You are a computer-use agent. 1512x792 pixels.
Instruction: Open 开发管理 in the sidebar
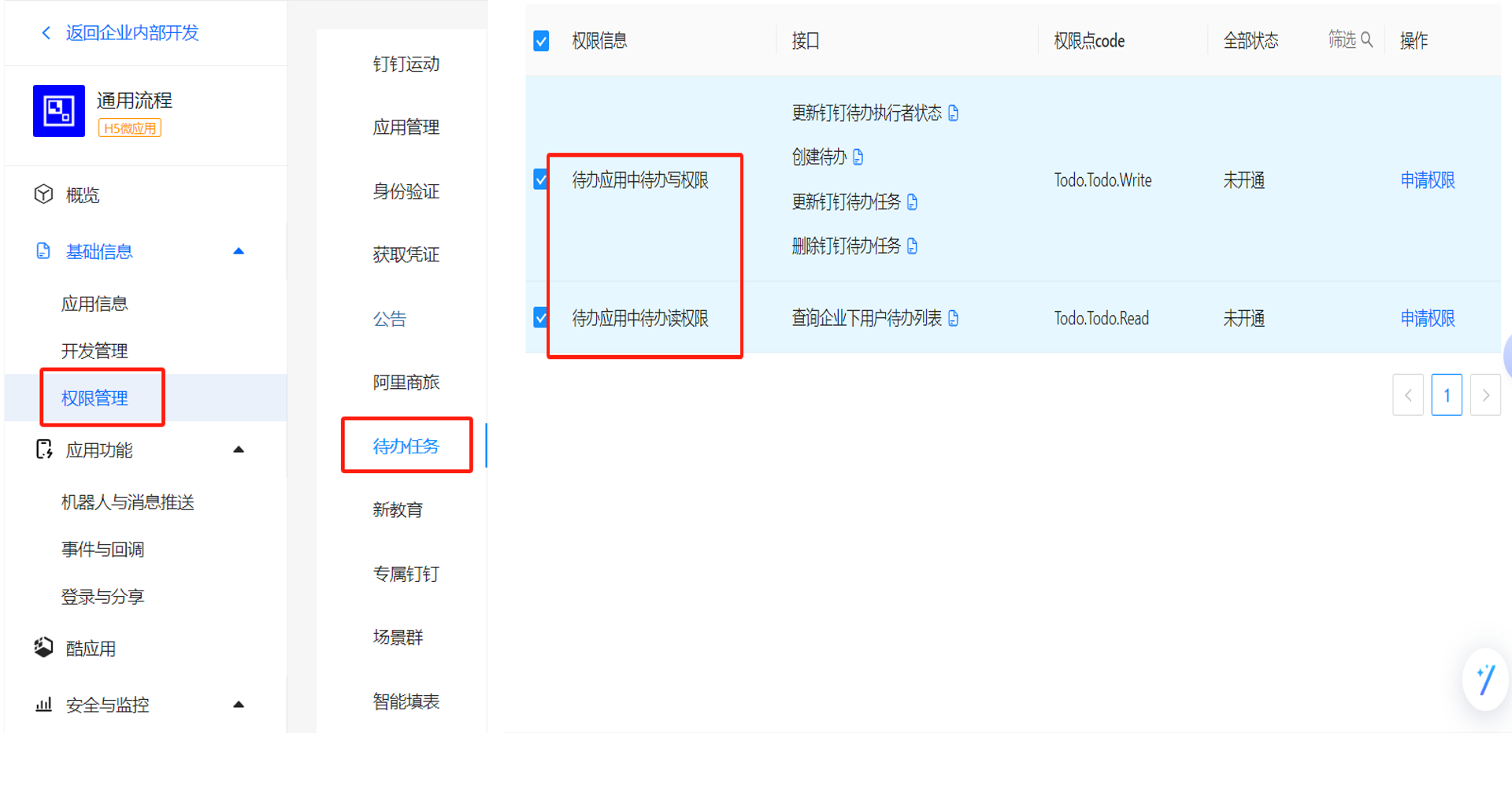point(94,351)
